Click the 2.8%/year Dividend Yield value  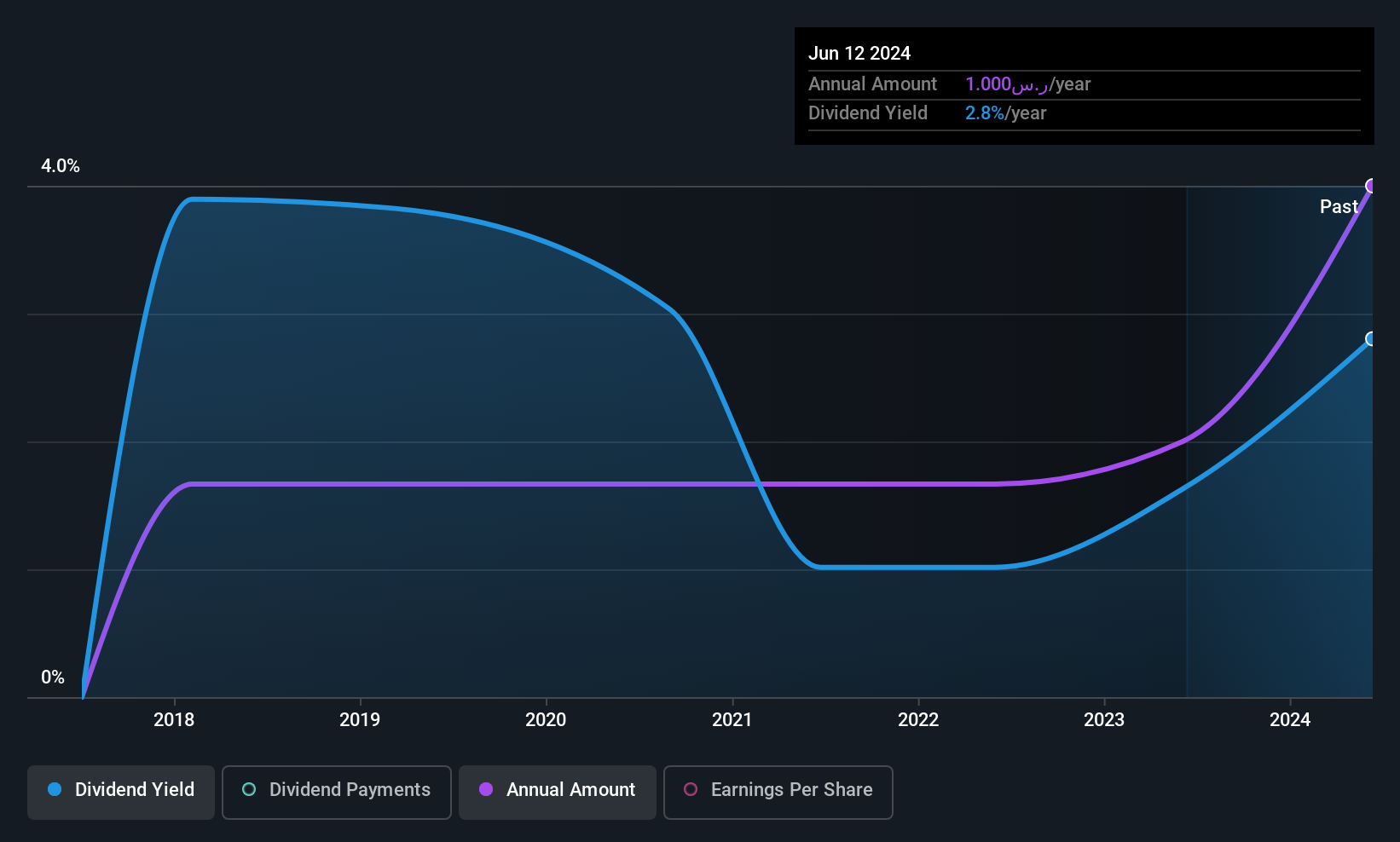point(1005,113)
